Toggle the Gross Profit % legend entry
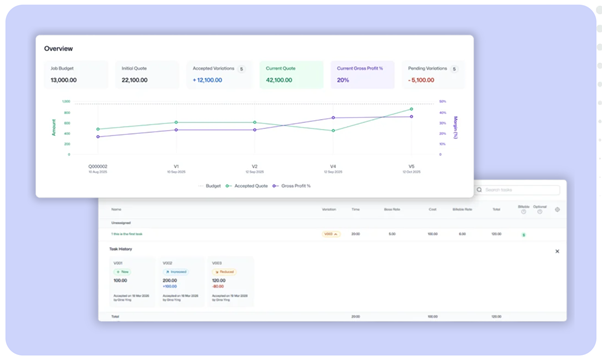Image resolution: width=602 pixels, height=360 pixels. point(291,186)
